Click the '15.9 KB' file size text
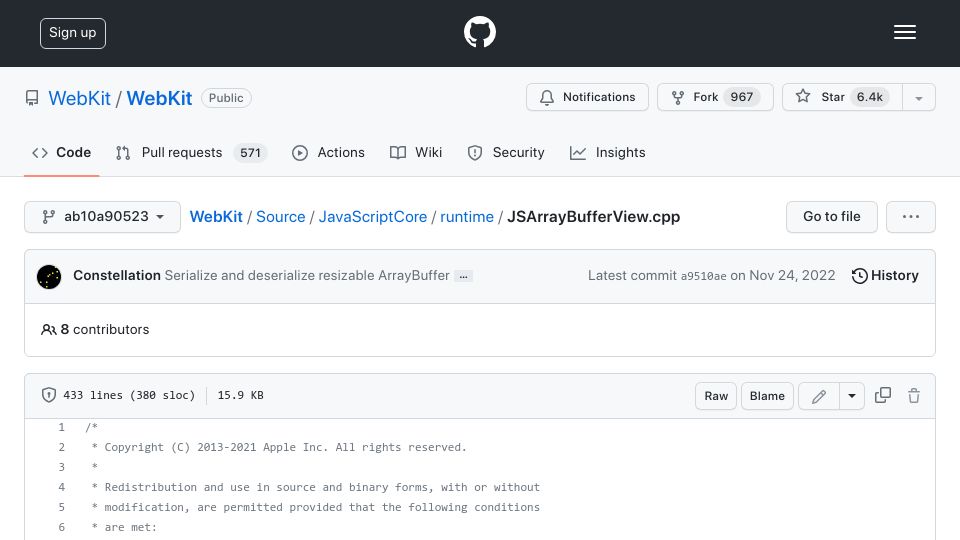 pyautogui.click(x=241, y=395)
